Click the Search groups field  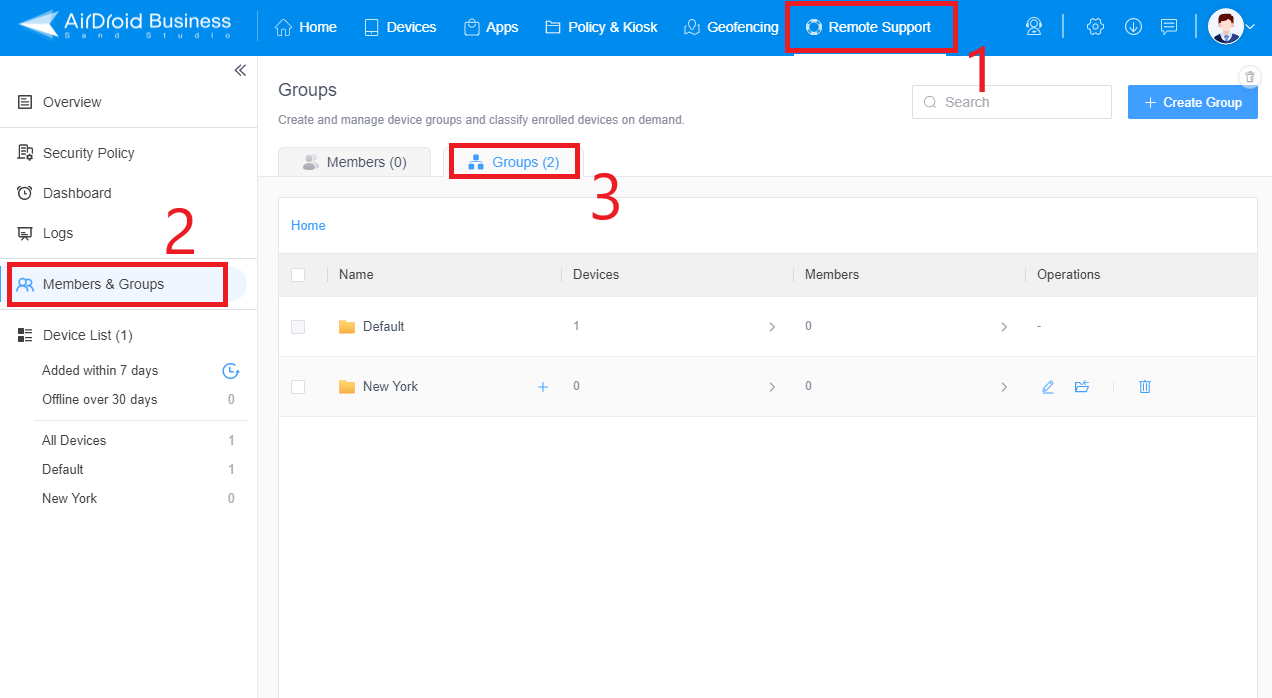tap(1012, 102)
